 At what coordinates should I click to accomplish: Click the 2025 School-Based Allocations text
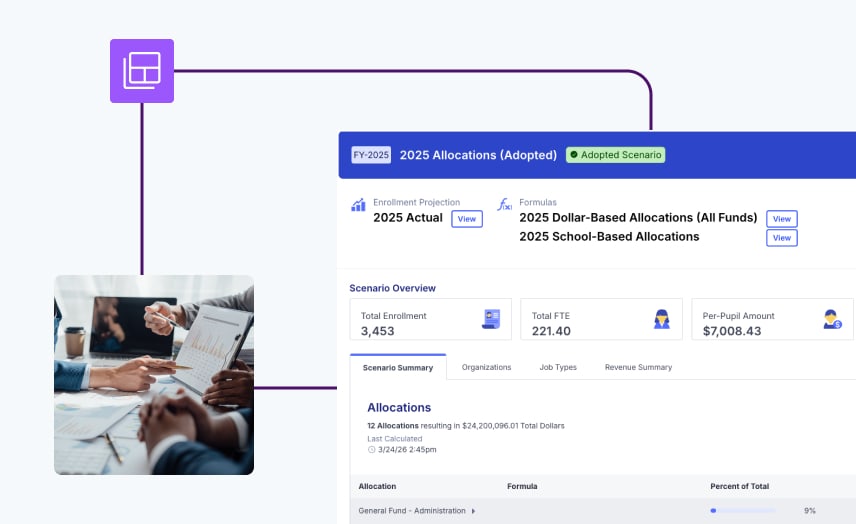pyautogui.click(x=609, y=237)
